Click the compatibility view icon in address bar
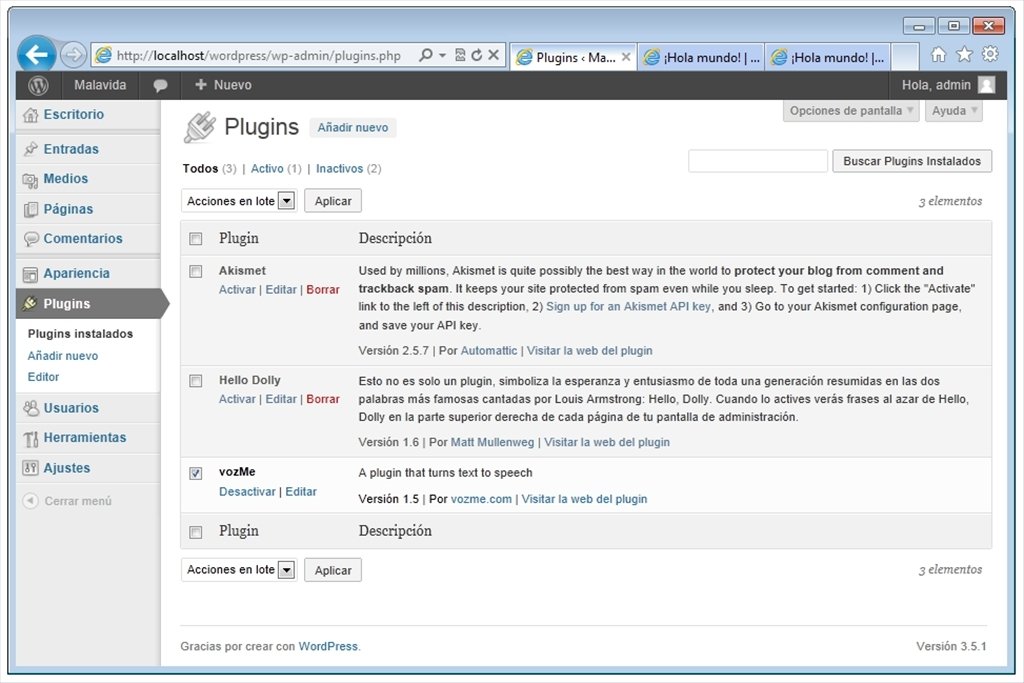The image size is (1024, 683). pos(460,55)
